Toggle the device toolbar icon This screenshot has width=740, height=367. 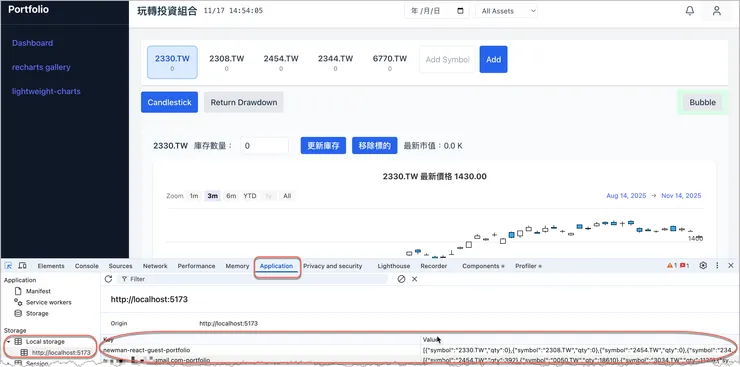pos(22,266)
